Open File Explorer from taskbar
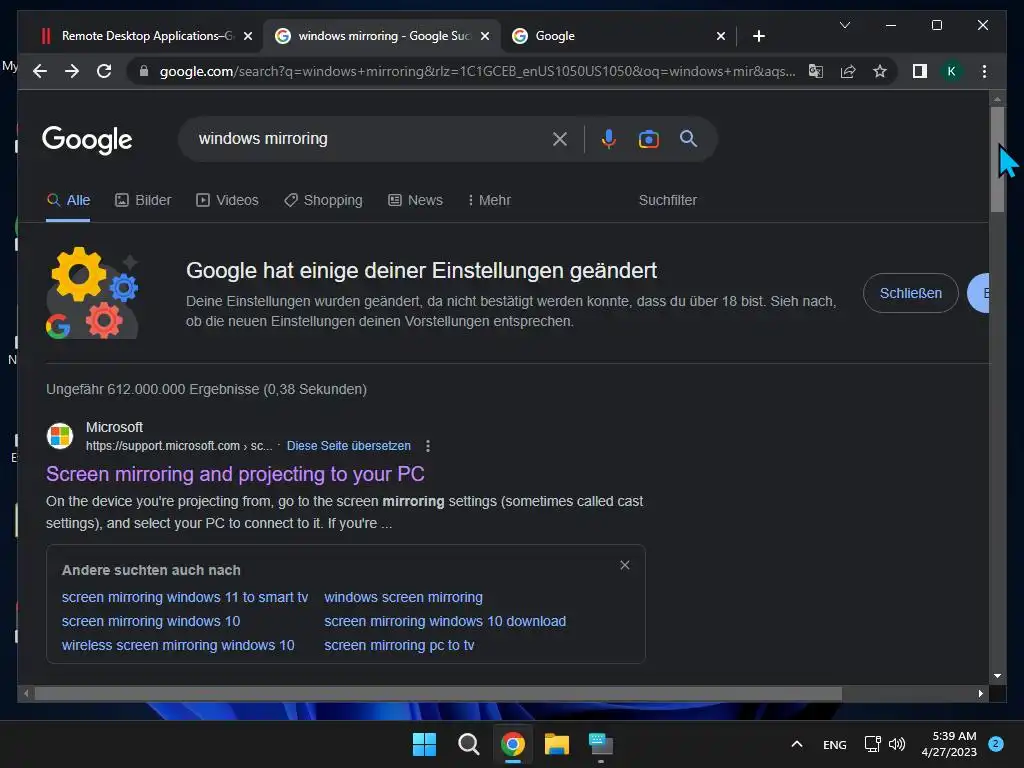 click(x=557, y=744)
